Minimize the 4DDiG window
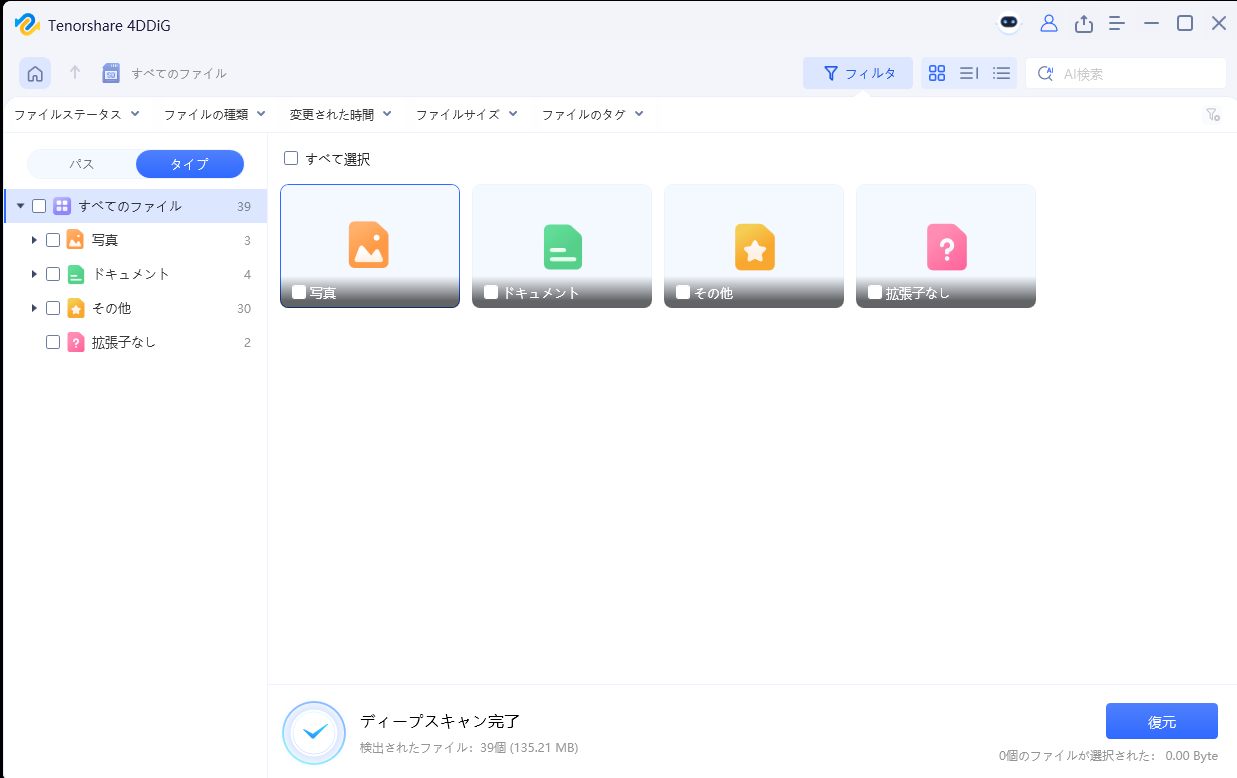1237x778 pixels. click(1151, 24)
